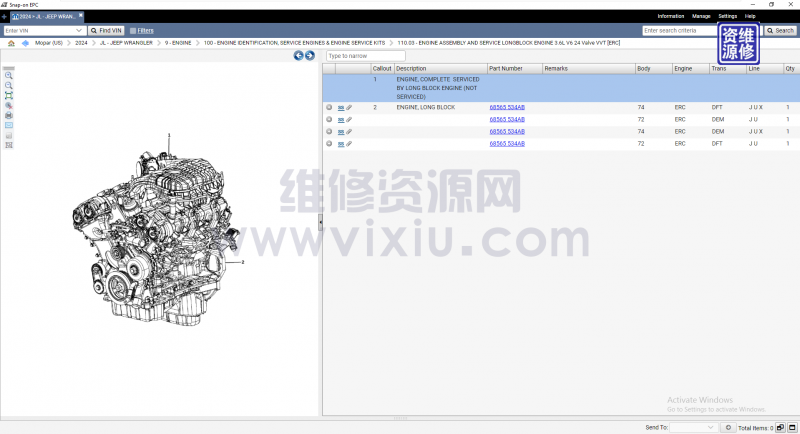Image resolution: width=800 pixels, height=434 pixels.
Task: Open the overlapping windows icon in status bar
Action: (780, 427)
